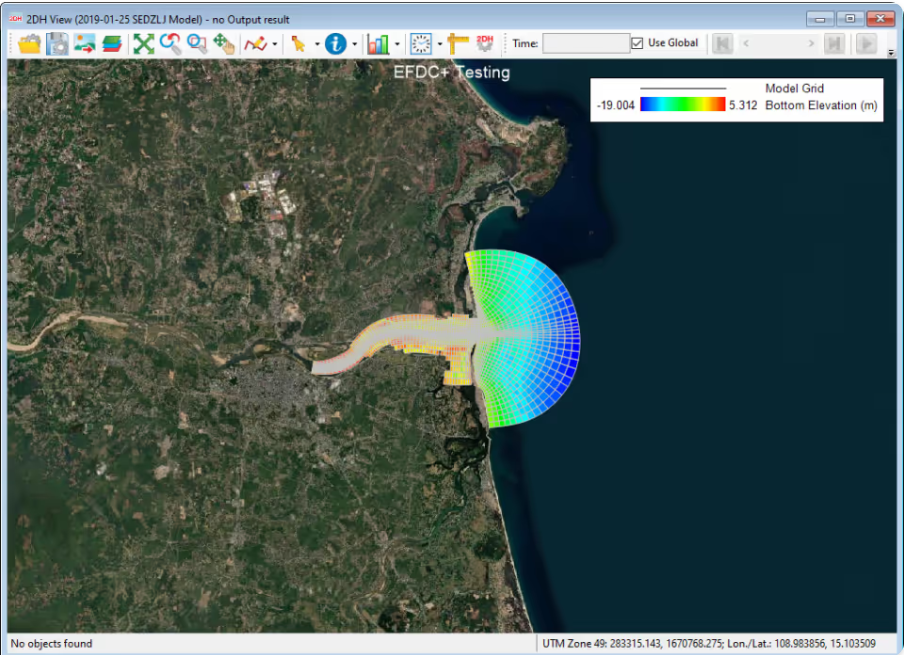904x655 pixels.
Task: Select the zoom window magnifier tool
Action: pos(197,44)
